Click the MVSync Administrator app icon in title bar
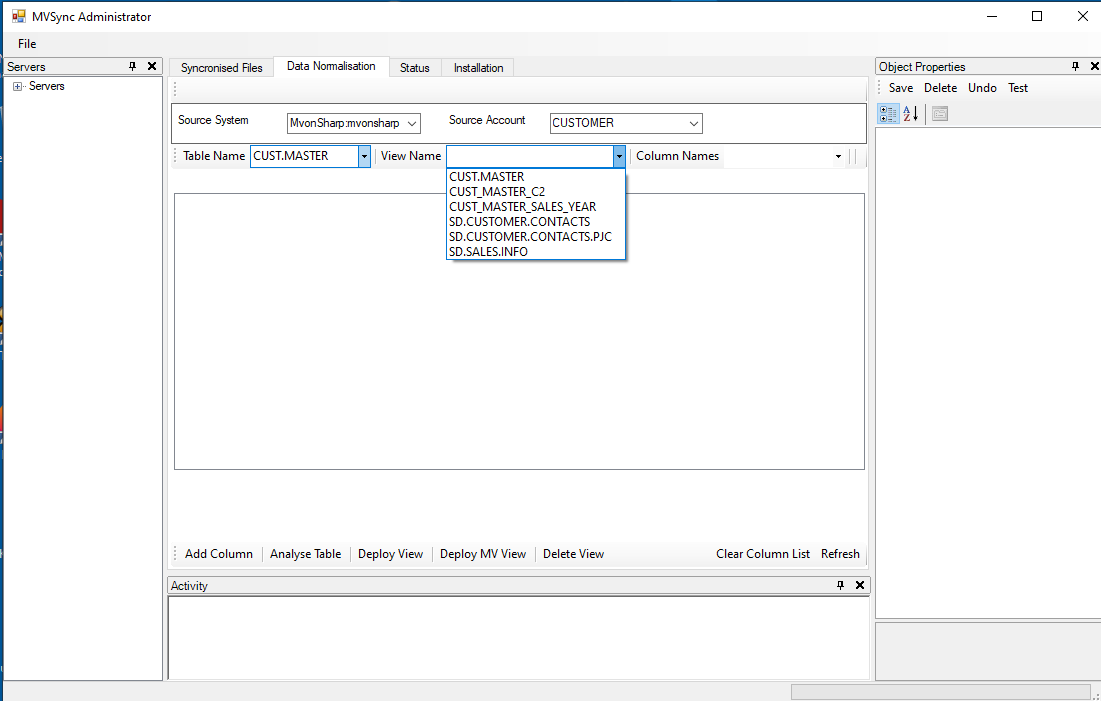Screen dimensions: 1101x701 [x=18, y=16]
